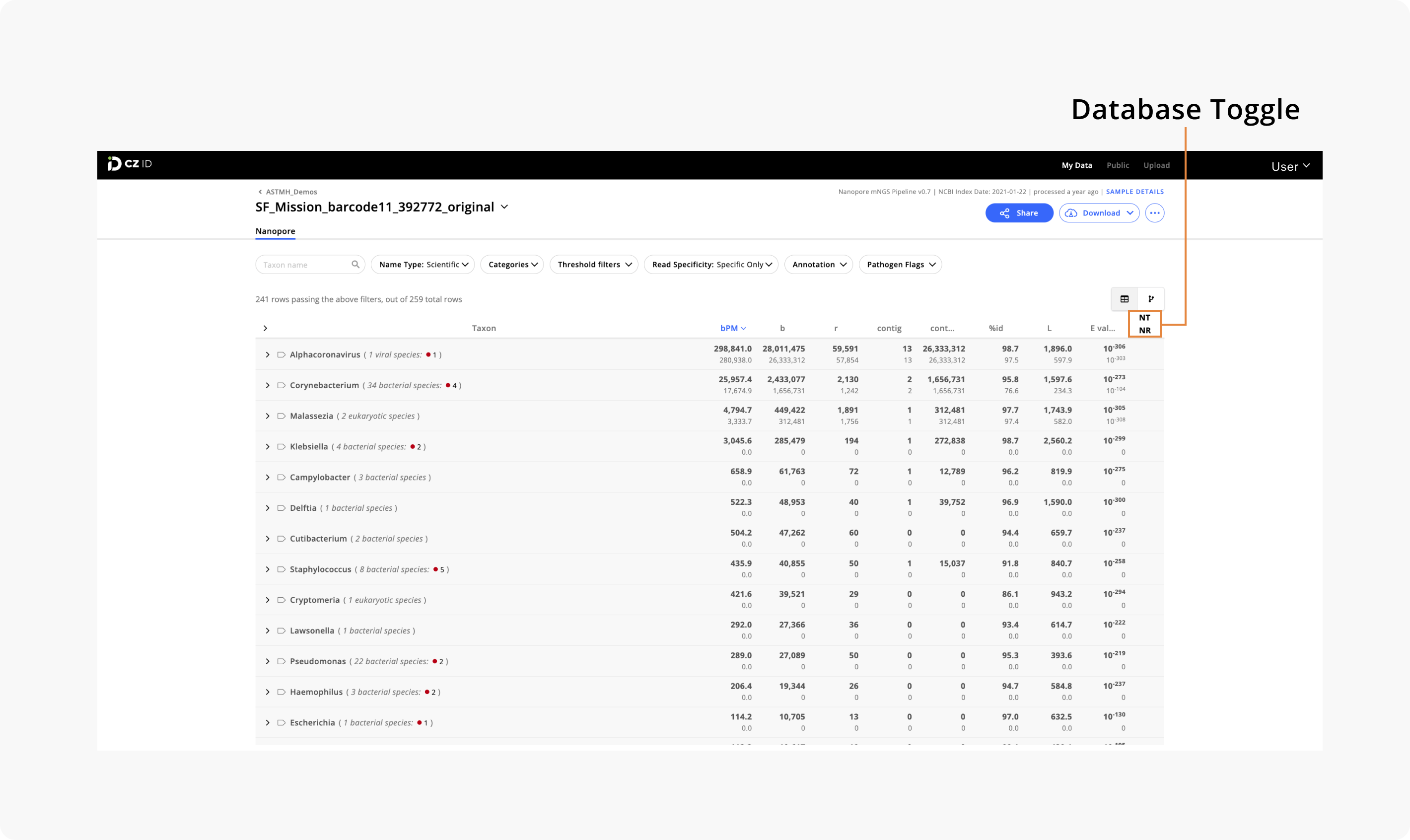Expand the Pseudomonas genus row
Screen dimensions: 1410x840
267,661
